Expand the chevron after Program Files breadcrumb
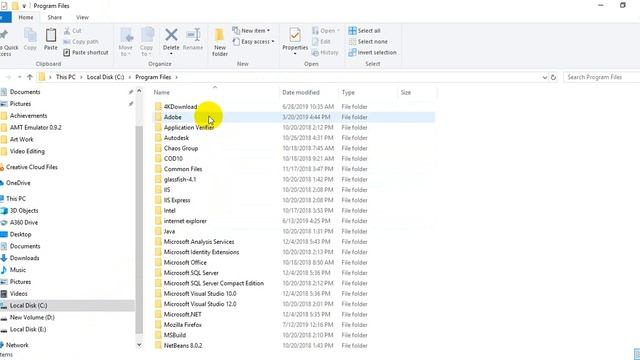 177,77
